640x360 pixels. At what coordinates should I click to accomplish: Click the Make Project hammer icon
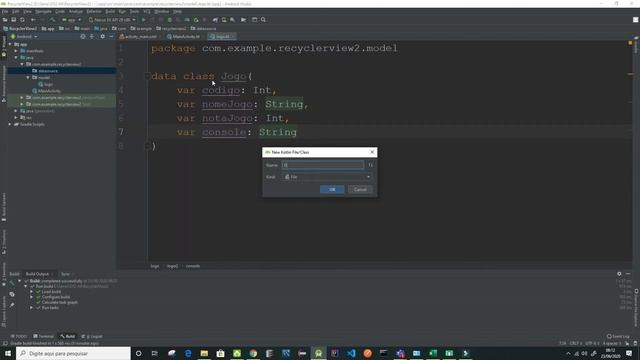click(x=52, y=20)
